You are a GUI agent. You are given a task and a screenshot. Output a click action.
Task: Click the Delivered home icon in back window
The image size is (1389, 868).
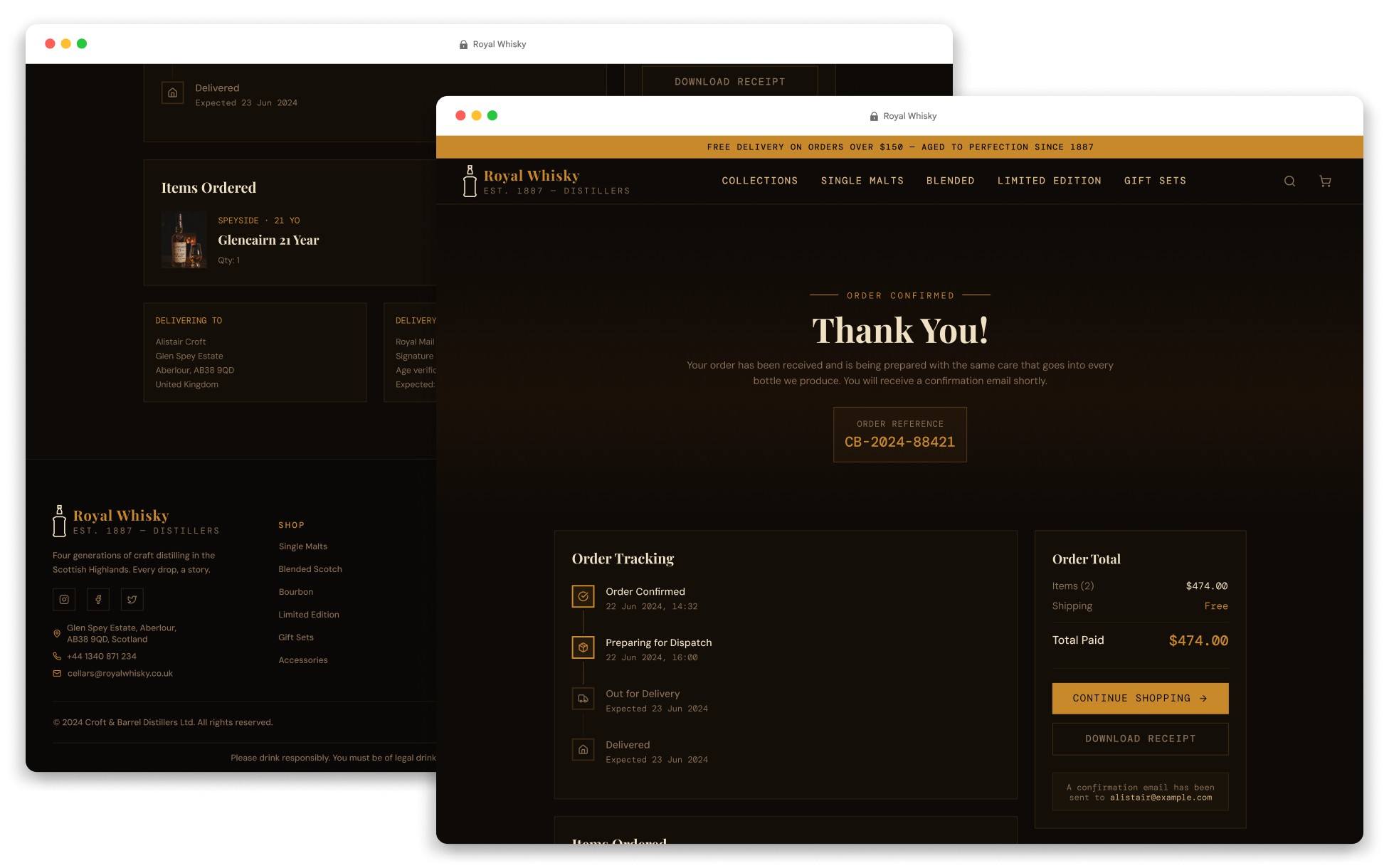tap(172, 93)
